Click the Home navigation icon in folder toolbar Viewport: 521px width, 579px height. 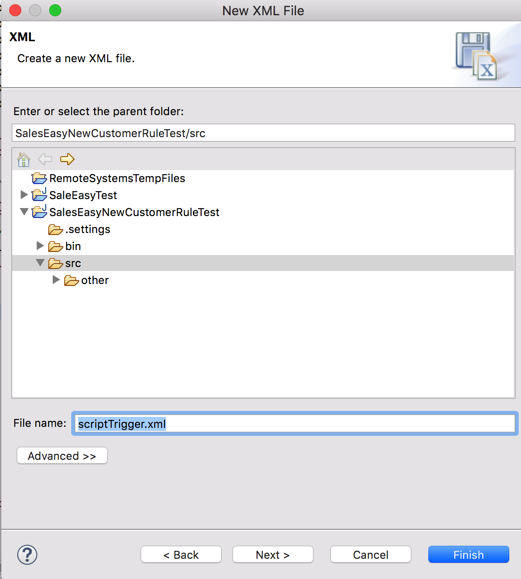[24, 160]
